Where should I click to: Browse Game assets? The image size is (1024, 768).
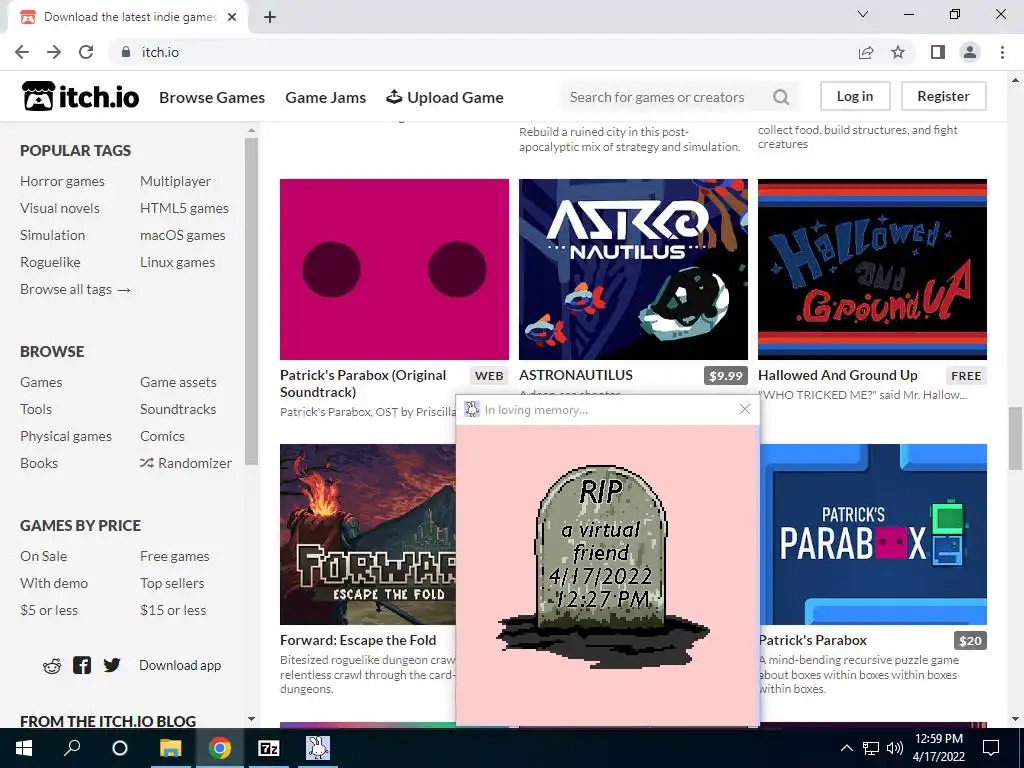tap(178, 382)
